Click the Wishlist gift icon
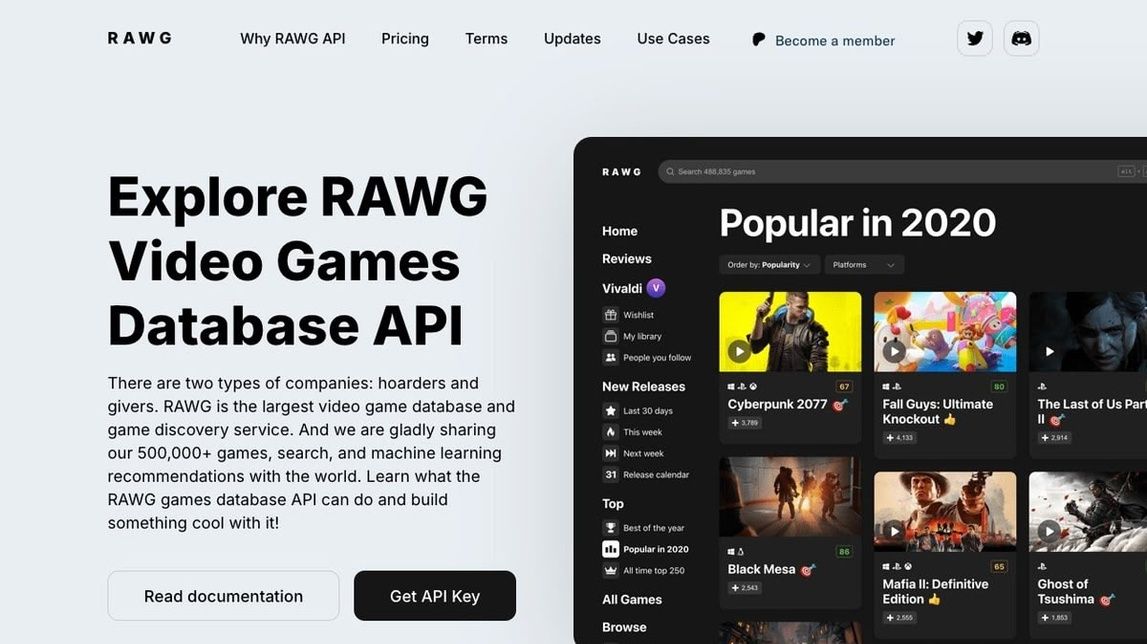 point(610,315)
